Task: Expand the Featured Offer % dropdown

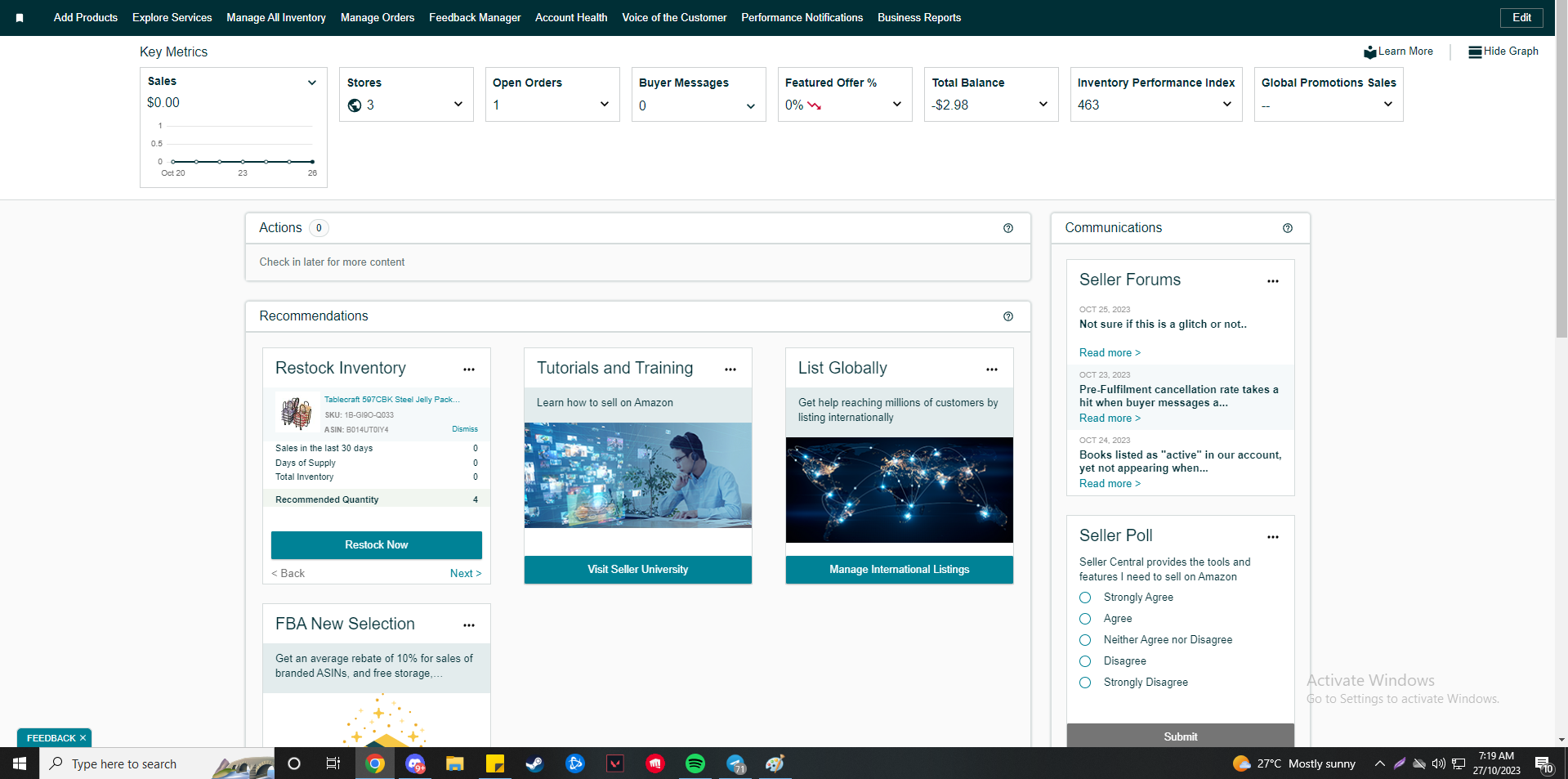Action: click(897, 104)
